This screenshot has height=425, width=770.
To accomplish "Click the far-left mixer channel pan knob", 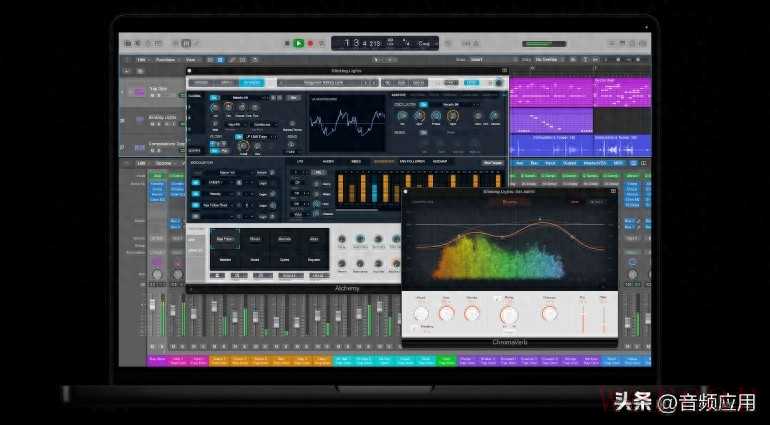I will [156, 273].
